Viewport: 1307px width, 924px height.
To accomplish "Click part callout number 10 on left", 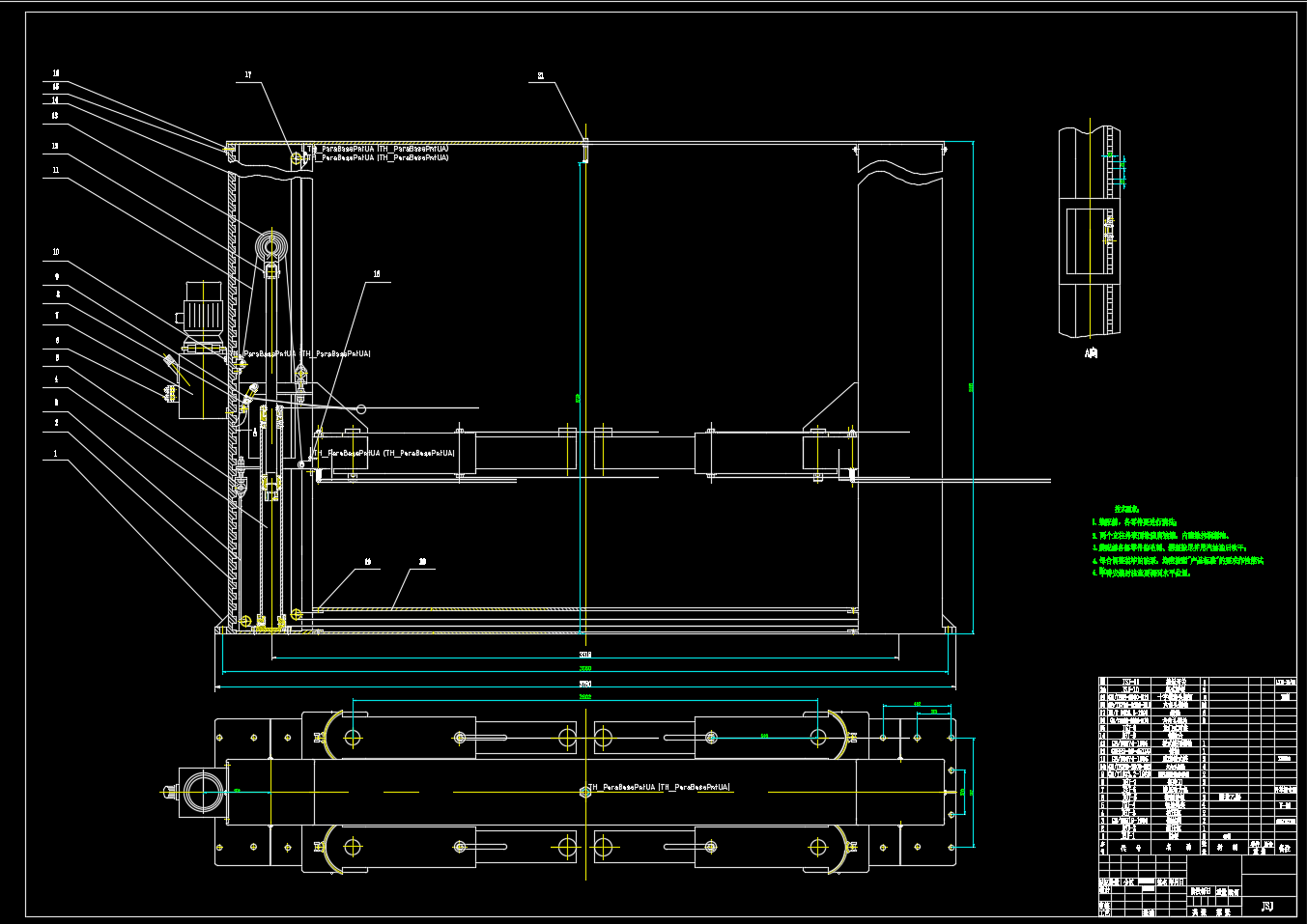I will pyautogui.click(x=56, y=252).
